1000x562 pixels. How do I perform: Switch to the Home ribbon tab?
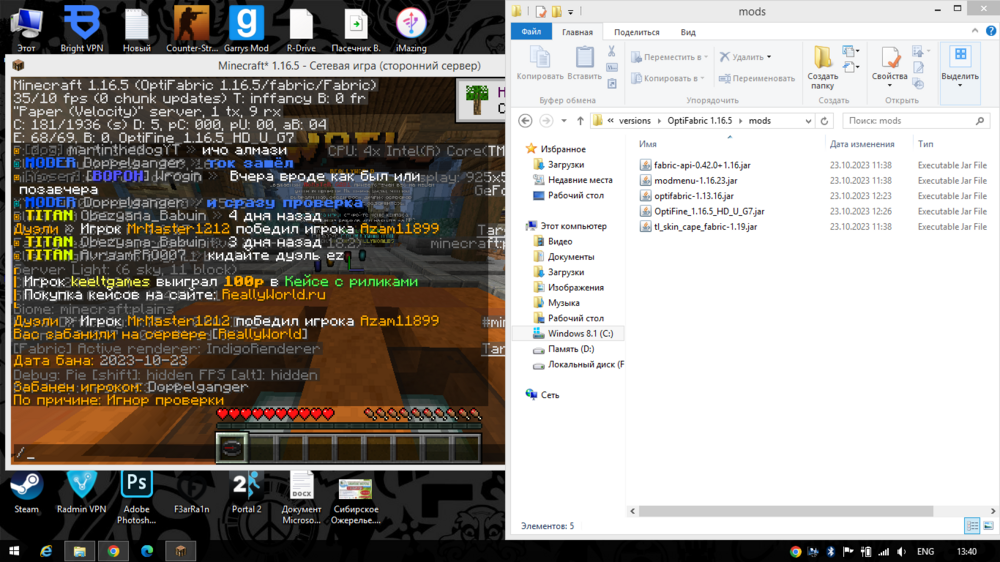(x=577, y=32)
